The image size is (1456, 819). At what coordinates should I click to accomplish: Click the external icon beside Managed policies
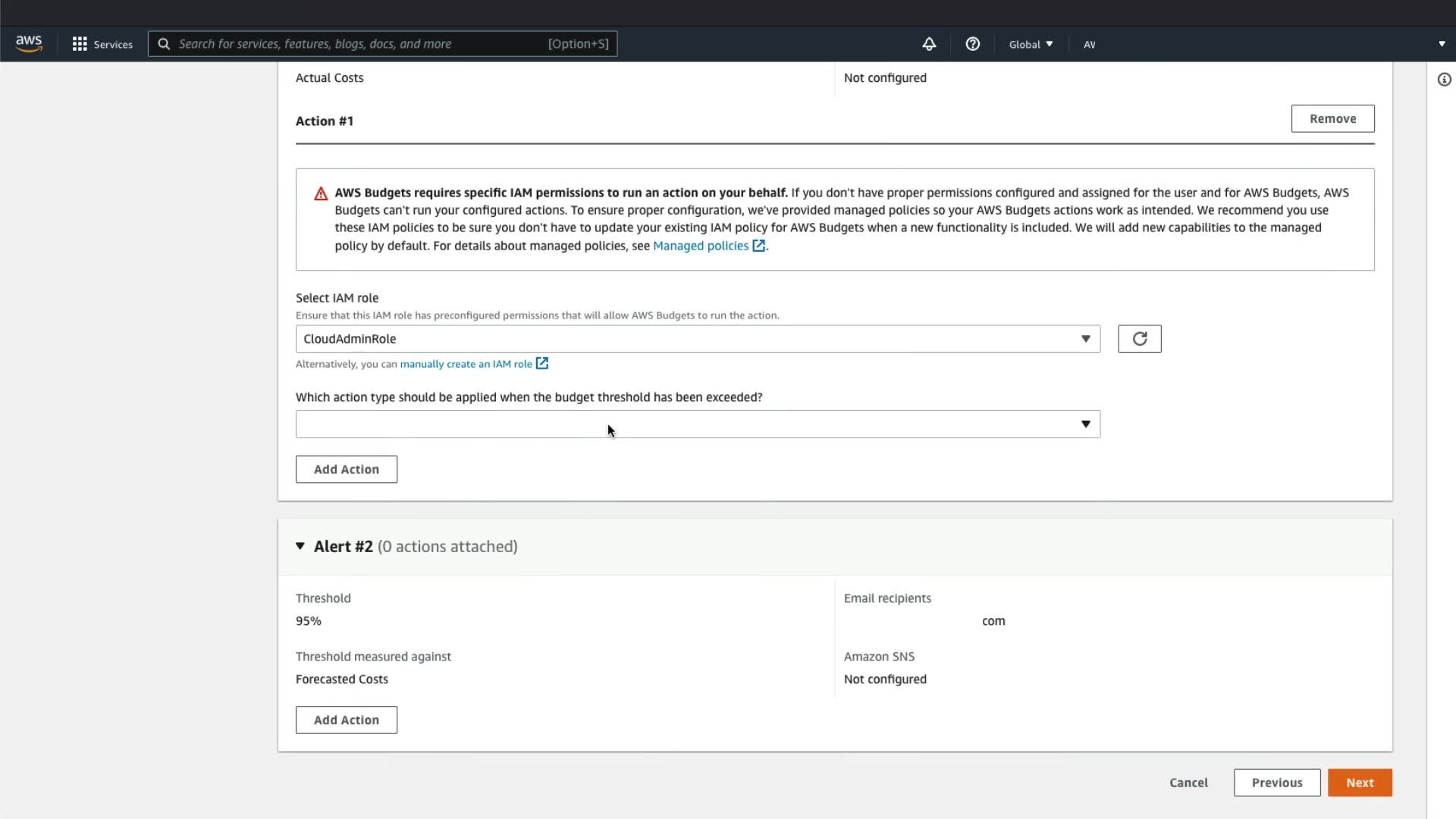(x=758, y=246)
